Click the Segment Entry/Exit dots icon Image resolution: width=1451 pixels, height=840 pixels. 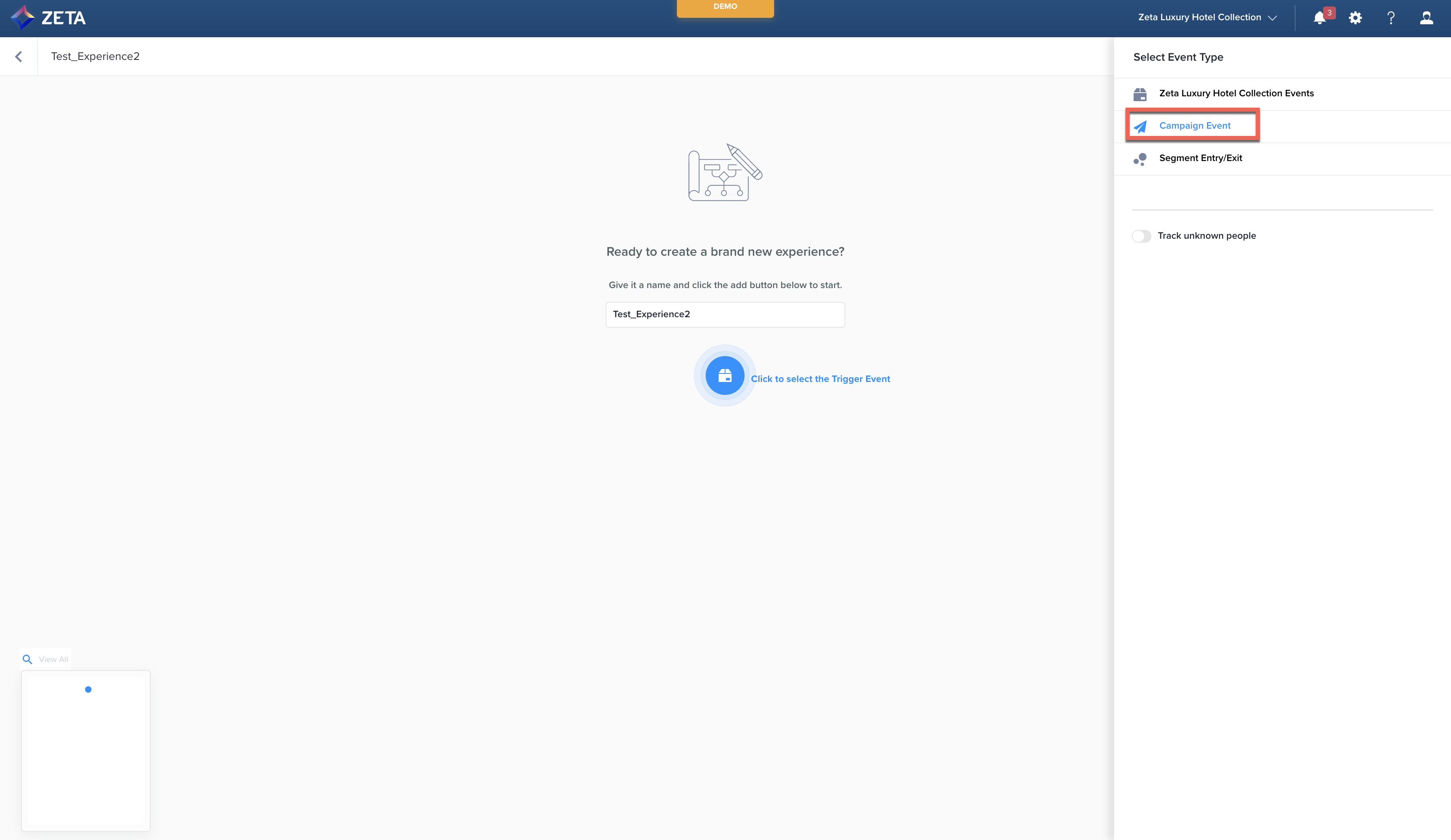click(x=1140, y=159)
